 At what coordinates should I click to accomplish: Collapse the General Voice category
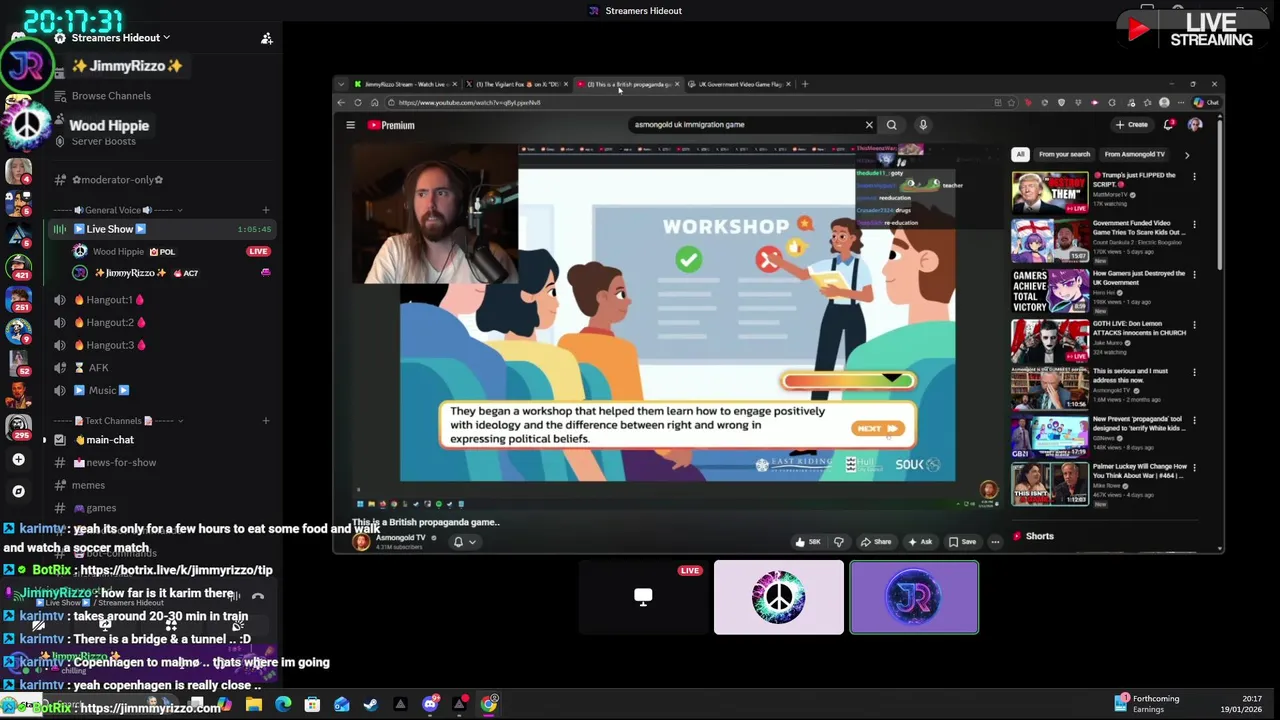click(118, 210)
